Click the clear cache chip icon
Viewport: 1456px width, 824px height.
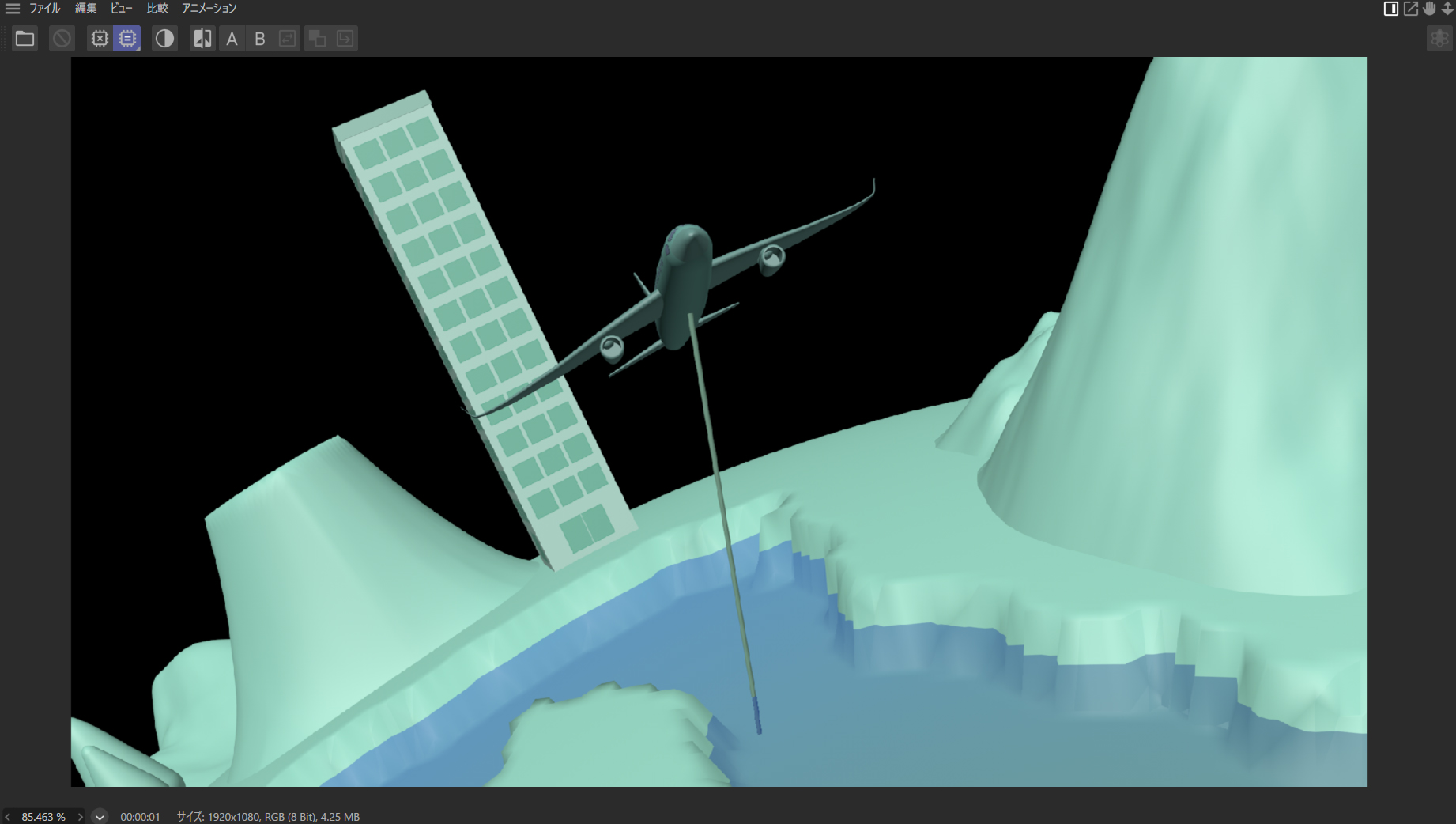point(100,39)
